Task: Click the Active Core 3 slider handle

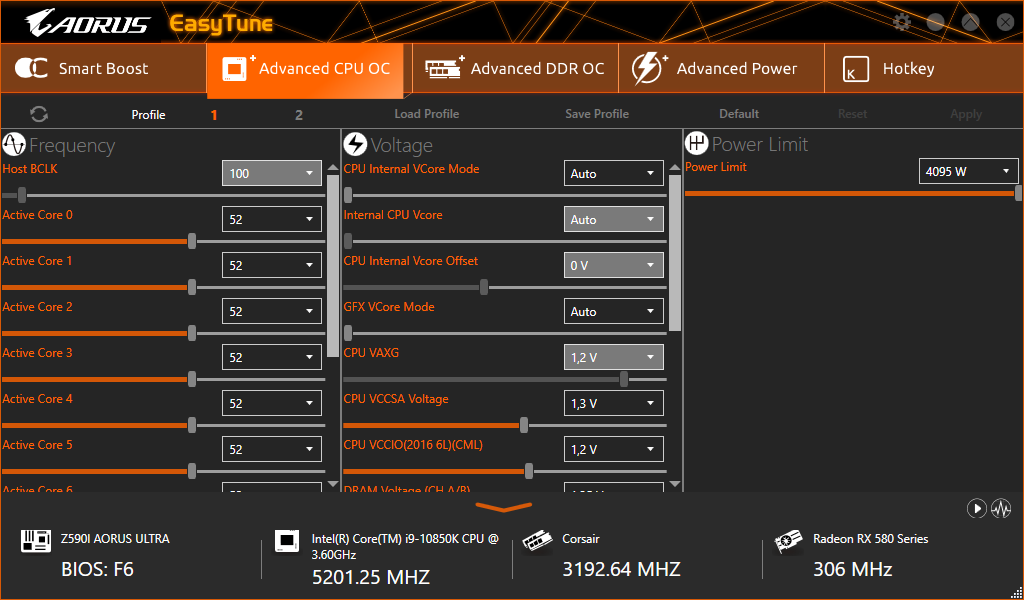Action: coord(192,379)
